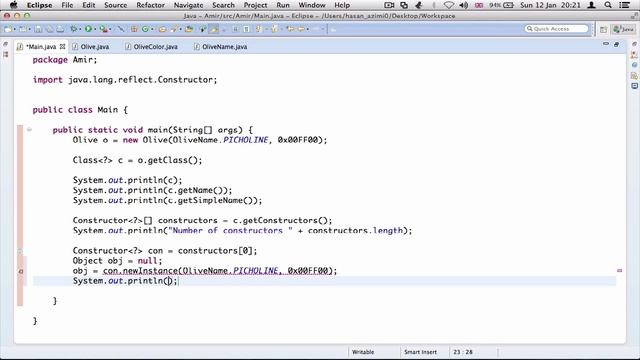Viewport: 640px width, 360px height.
Task: Toggle Mark Occurrences highlighter icon
Action: point(213,29)
